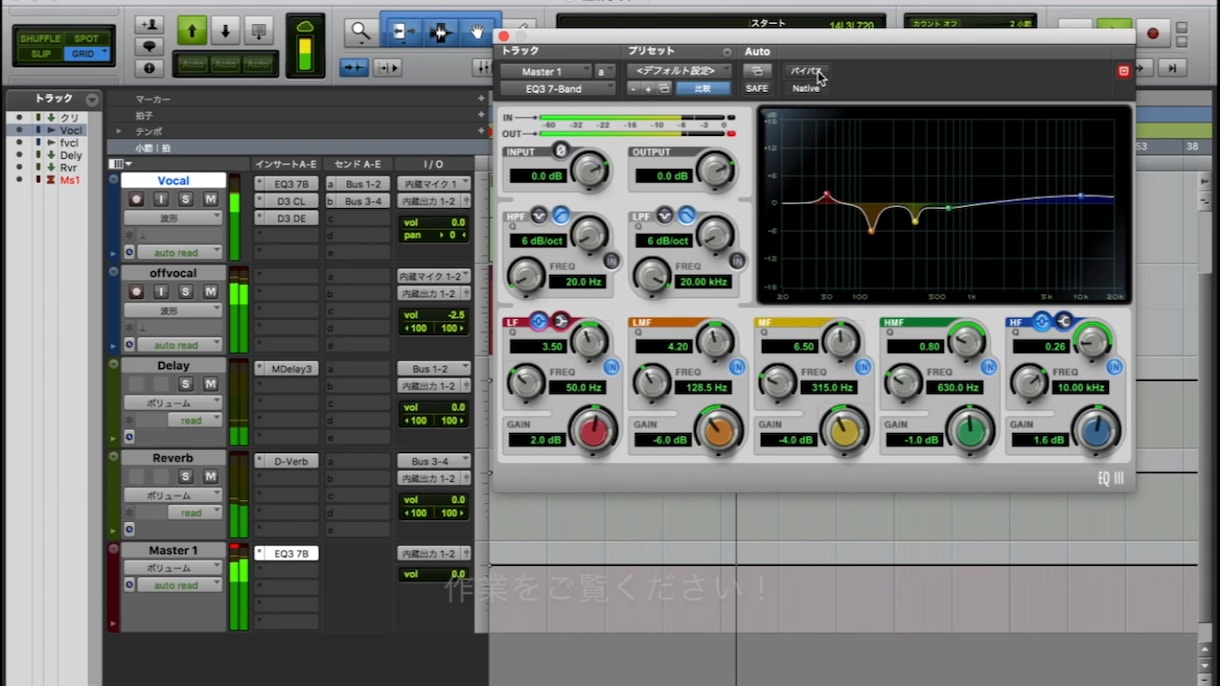
Task: Click the HF band shelf type icon
Action: (x=1063, y=321)
